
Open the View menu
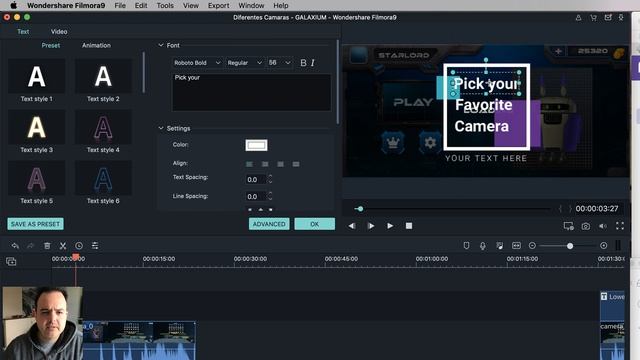[x=191, y=5]
